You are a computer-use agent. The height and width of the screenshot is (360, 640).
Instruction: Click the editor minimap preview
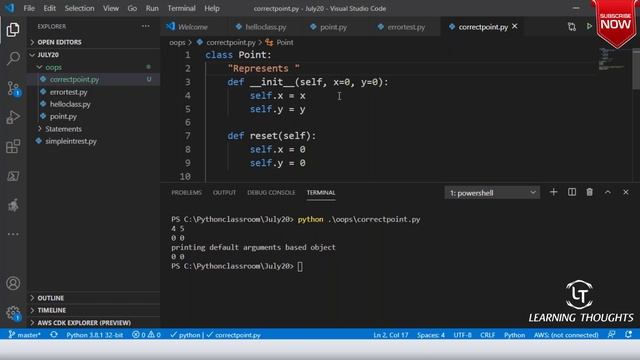click(x=612, y=59)
